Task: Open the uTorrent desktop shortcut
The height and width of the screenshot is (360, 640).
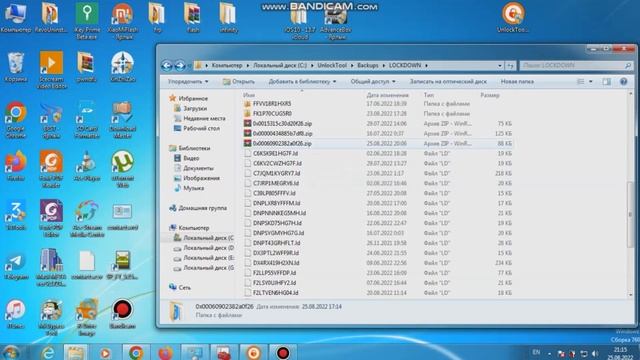Action: point(122,169)
